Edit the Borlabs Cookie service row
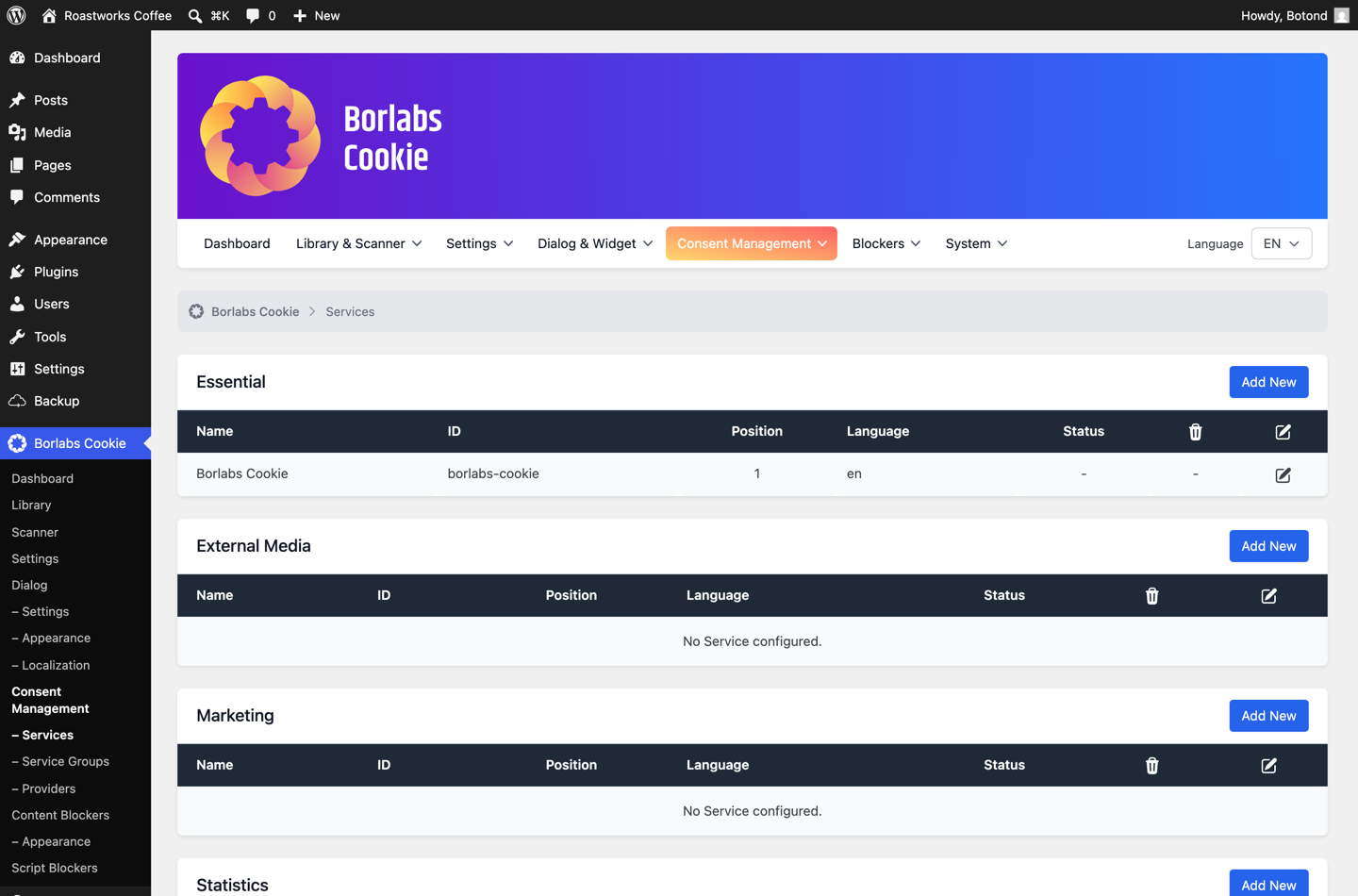 tap(1283, 474)
